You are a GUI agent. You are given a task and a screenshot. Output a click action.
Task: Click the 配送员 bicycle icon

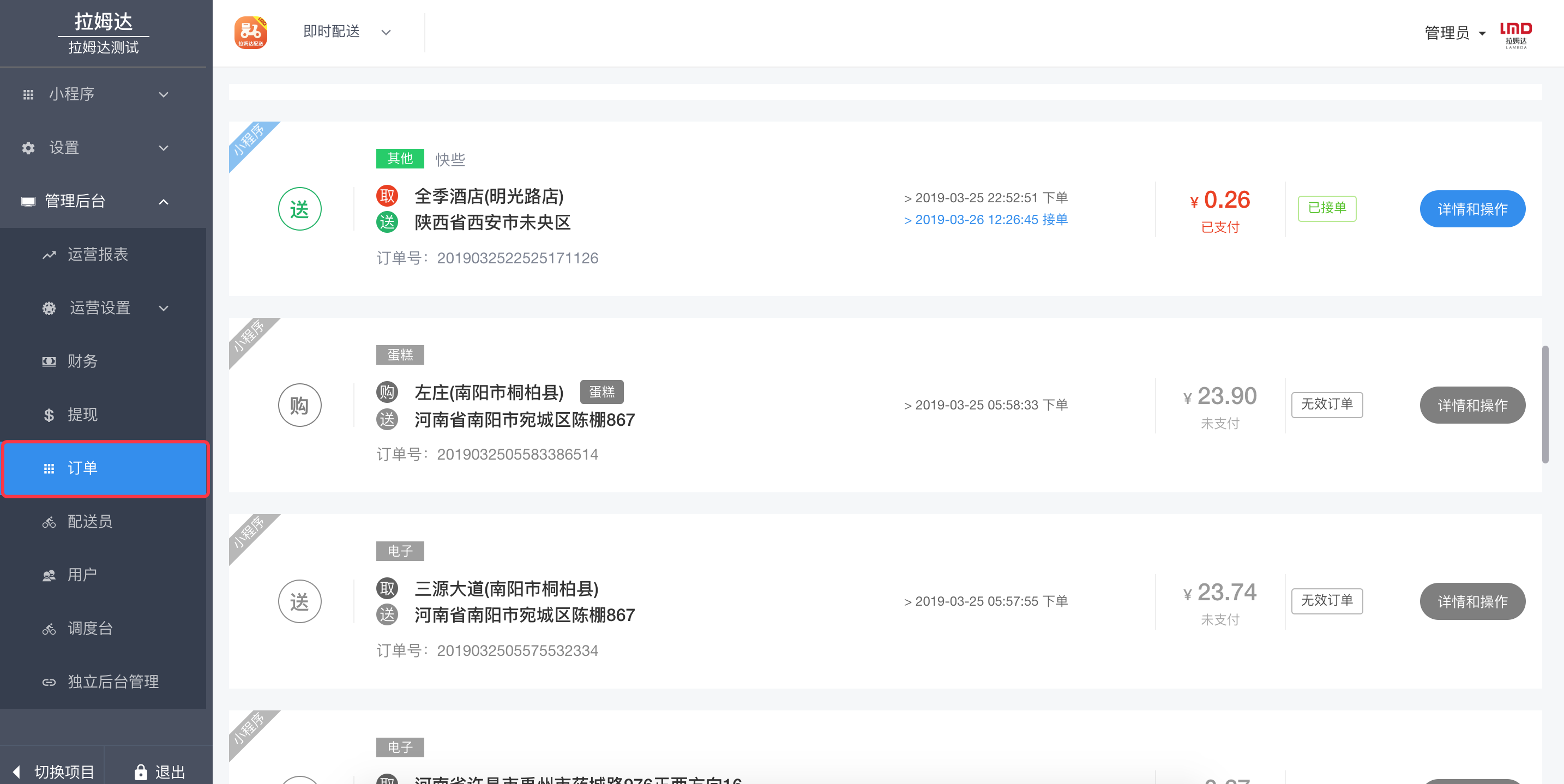pyautogui.click(x=49, y=522)
